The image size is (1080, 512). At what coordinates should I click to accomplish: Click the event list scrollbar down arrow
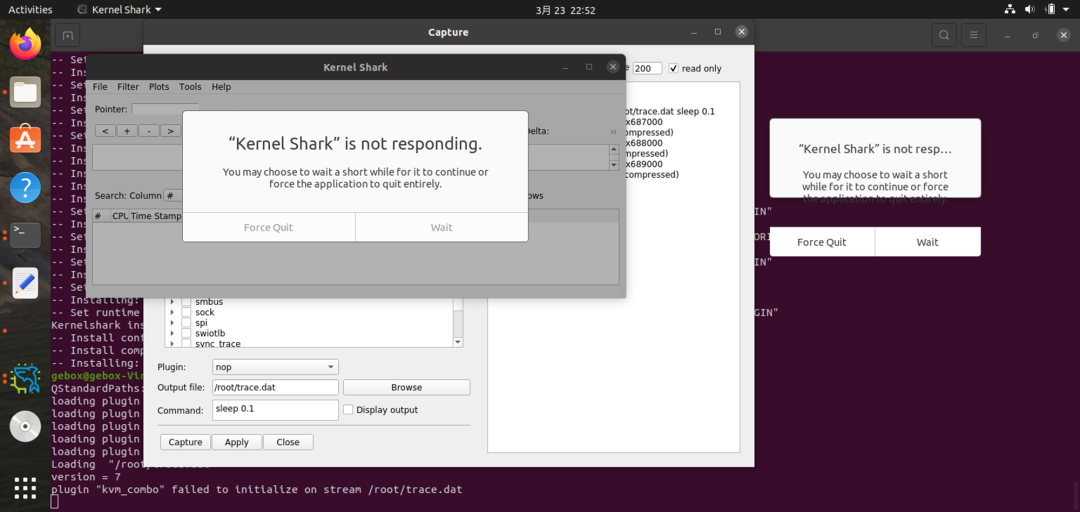pos(458,342)
